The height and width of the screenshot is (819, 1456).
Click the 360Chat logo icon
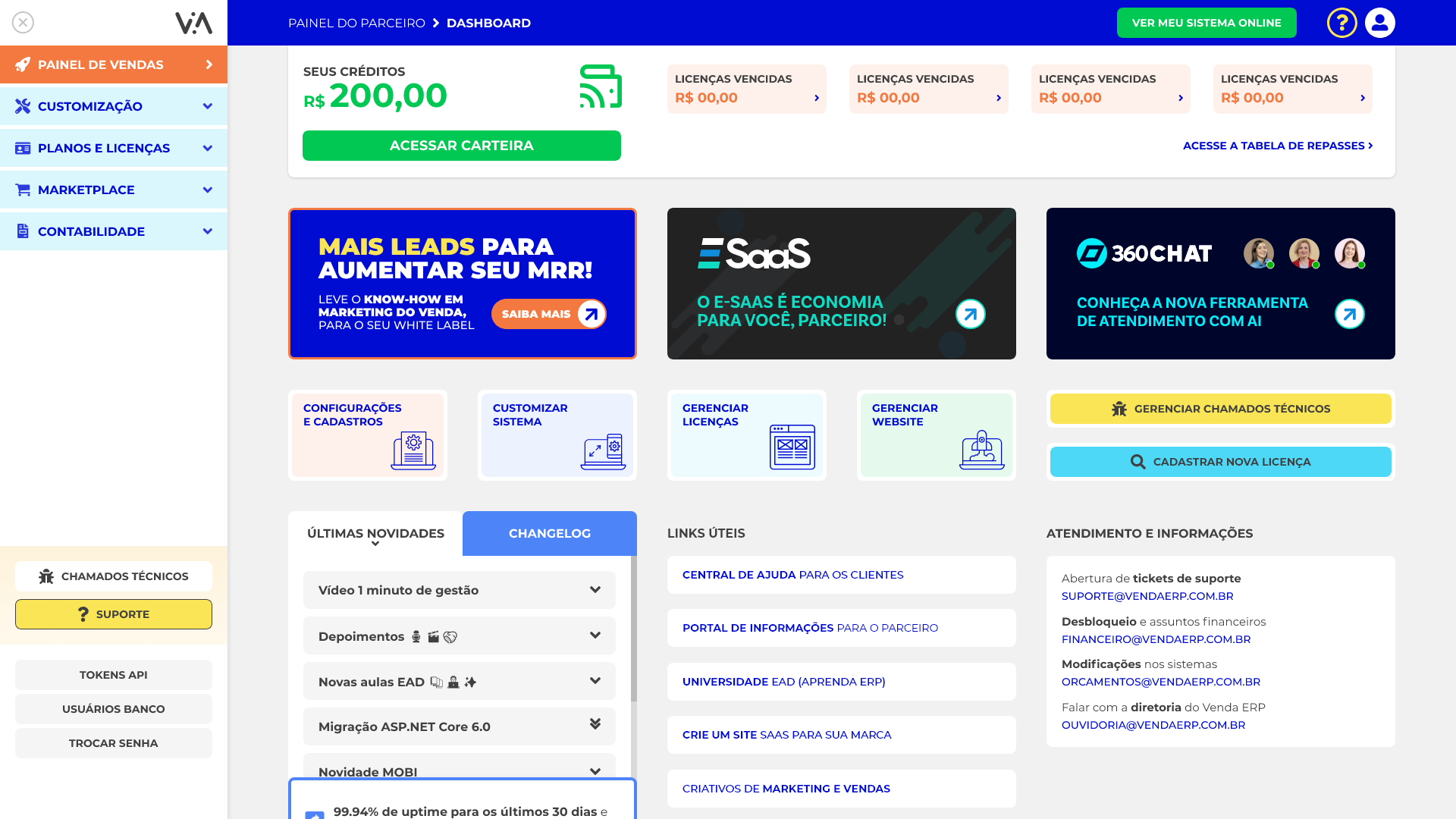(1091, 253)
